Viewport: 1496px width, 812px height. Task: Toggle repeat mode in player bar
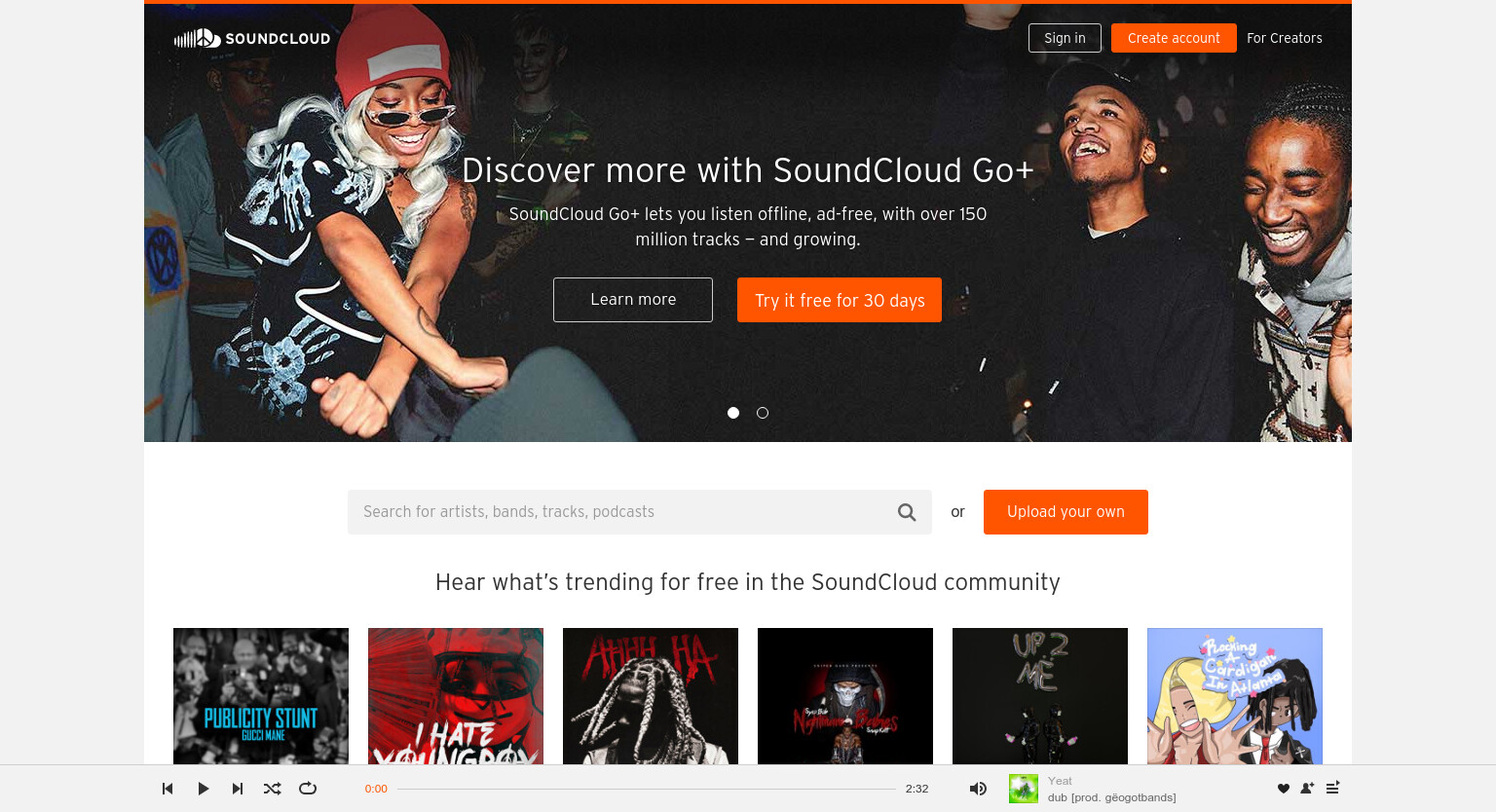click(308, 789)
